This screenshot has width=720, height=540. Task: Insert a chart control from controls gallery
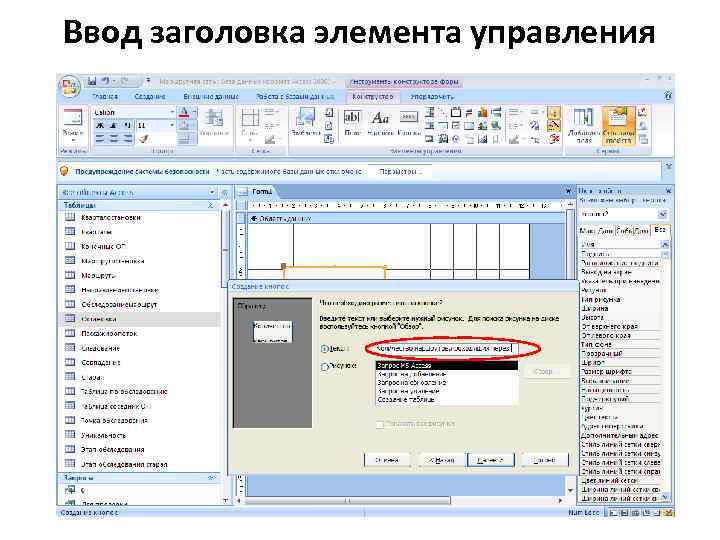483,112
